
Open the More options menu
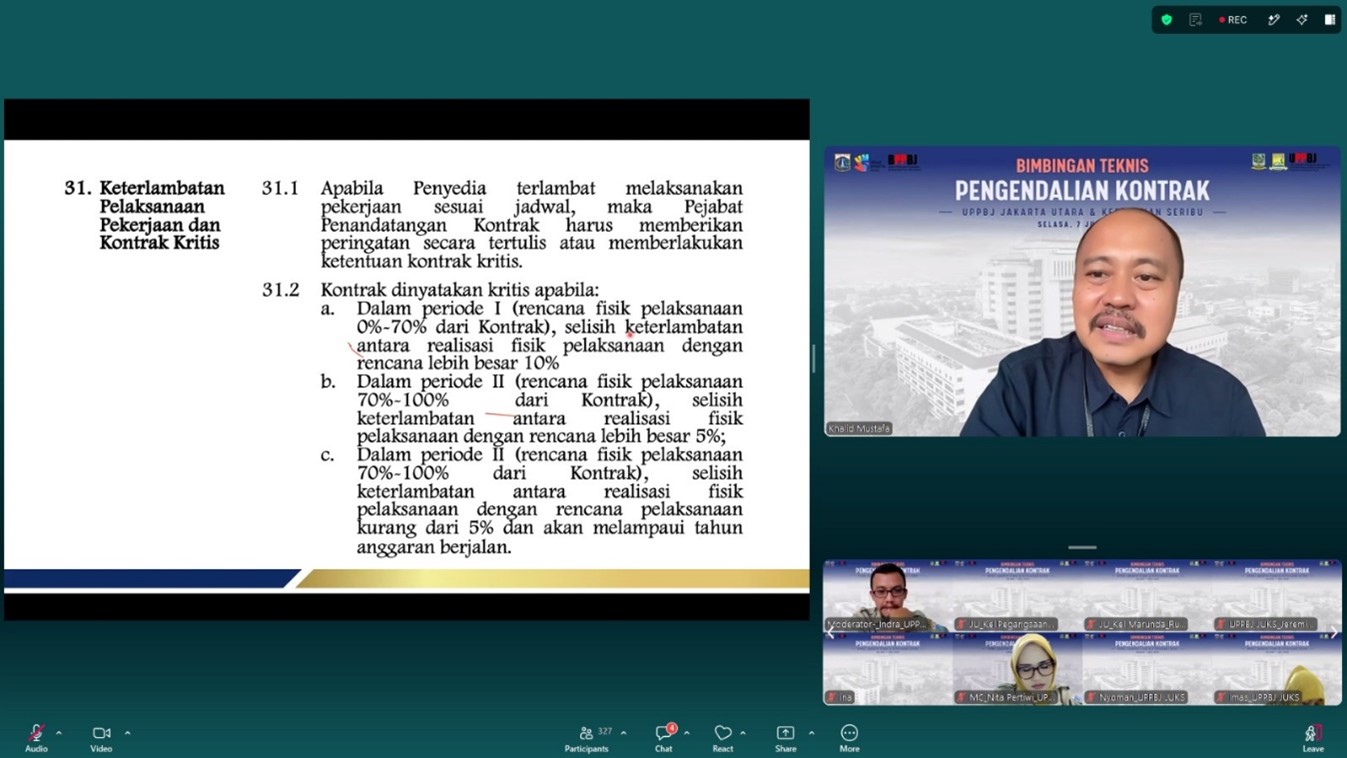[849, 738]
